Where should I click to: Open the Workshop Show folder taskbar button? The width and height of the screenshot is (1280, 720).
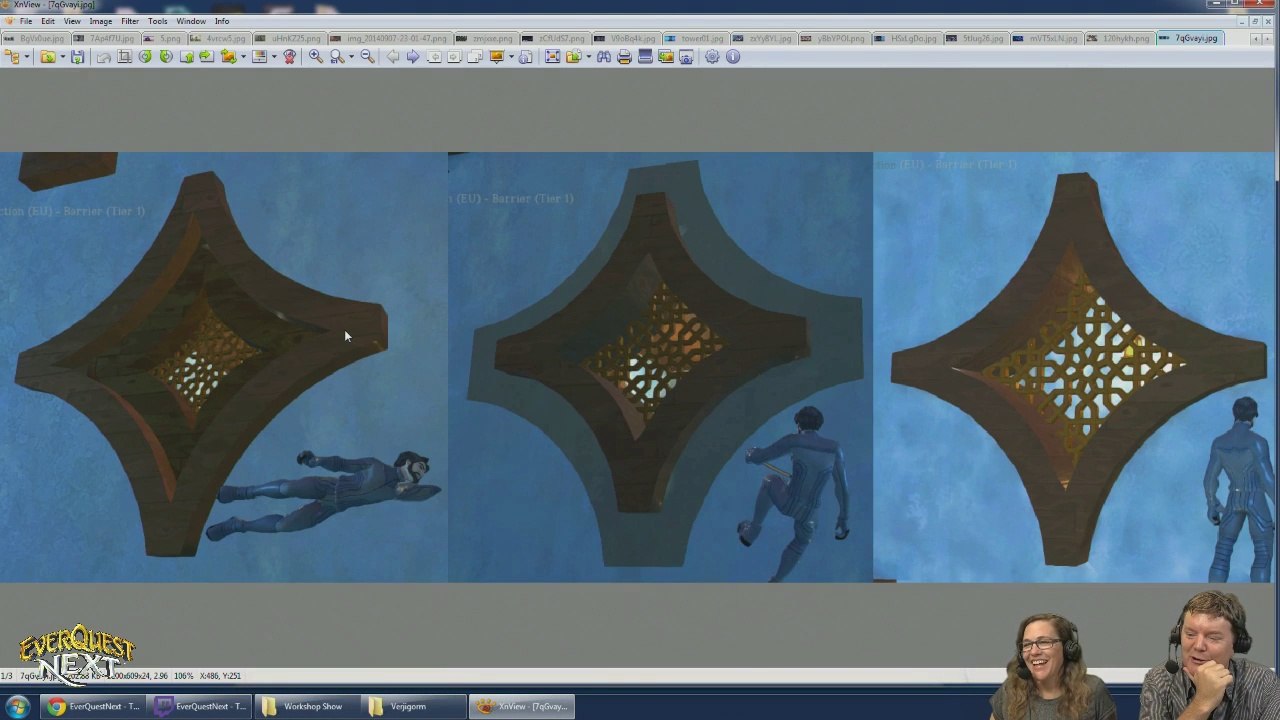coord(307,707)
